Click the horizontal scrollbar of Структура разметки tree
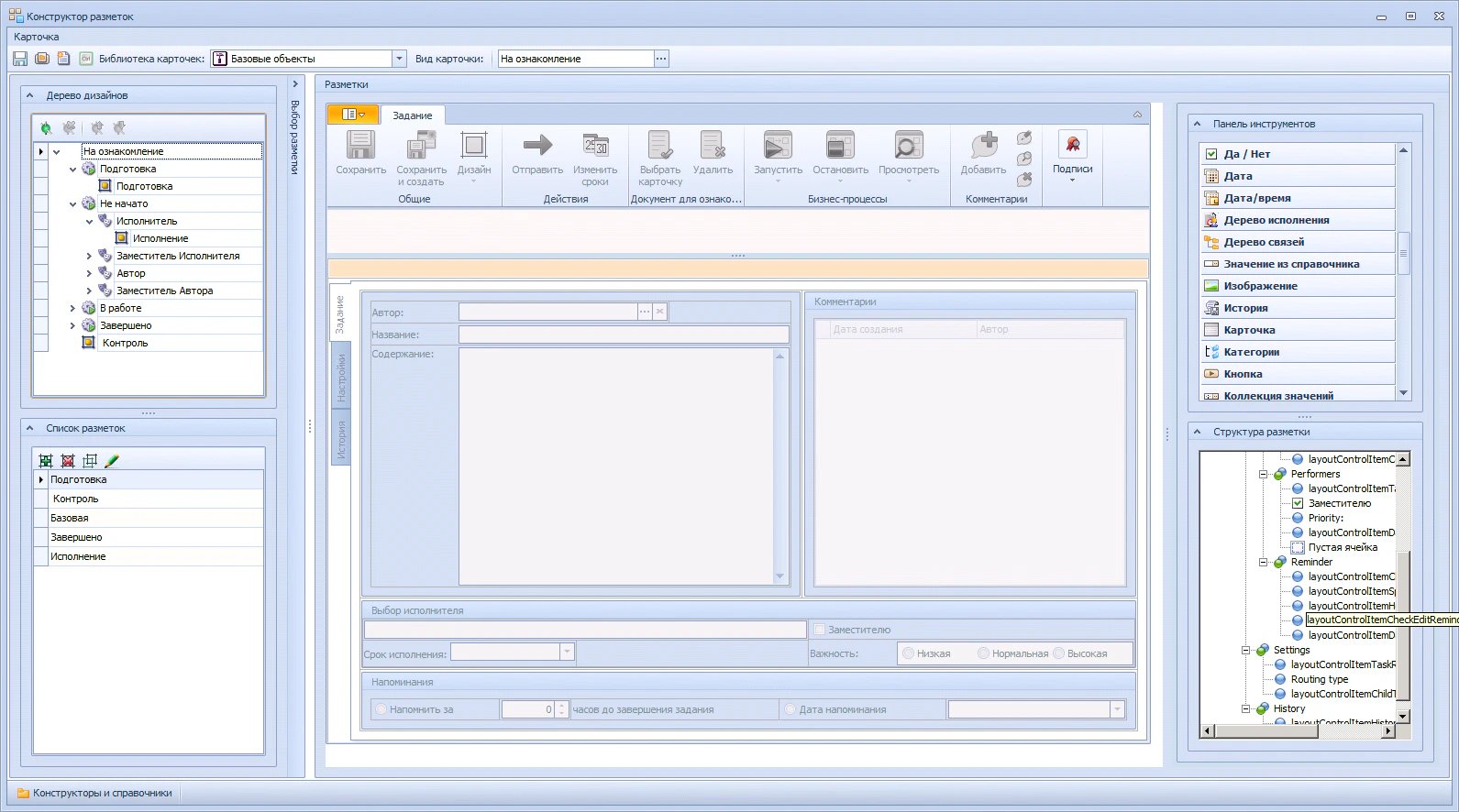This screenshot has height=812, width=1459. tap(1298, 730)
